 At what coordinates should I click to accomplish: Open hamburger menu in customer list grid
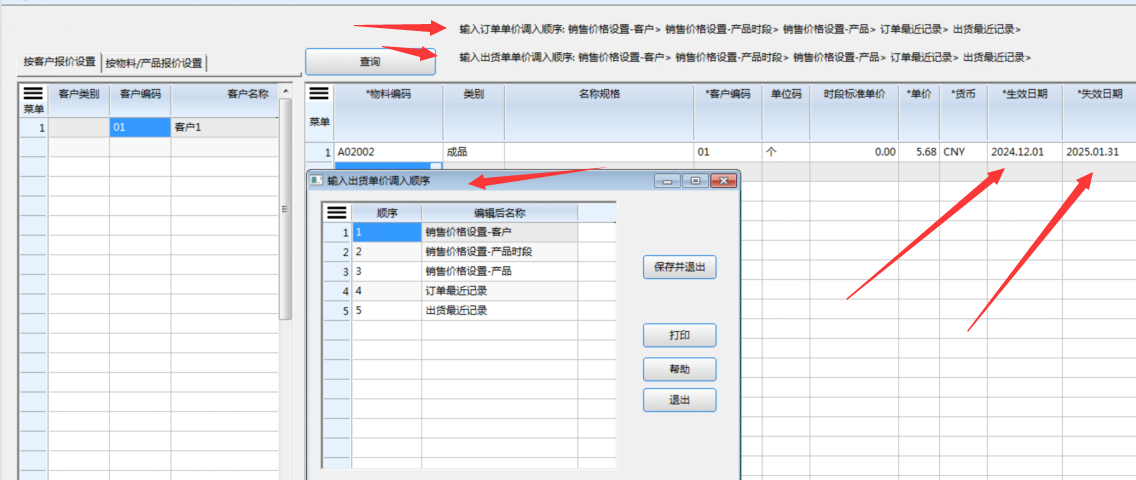33,93
